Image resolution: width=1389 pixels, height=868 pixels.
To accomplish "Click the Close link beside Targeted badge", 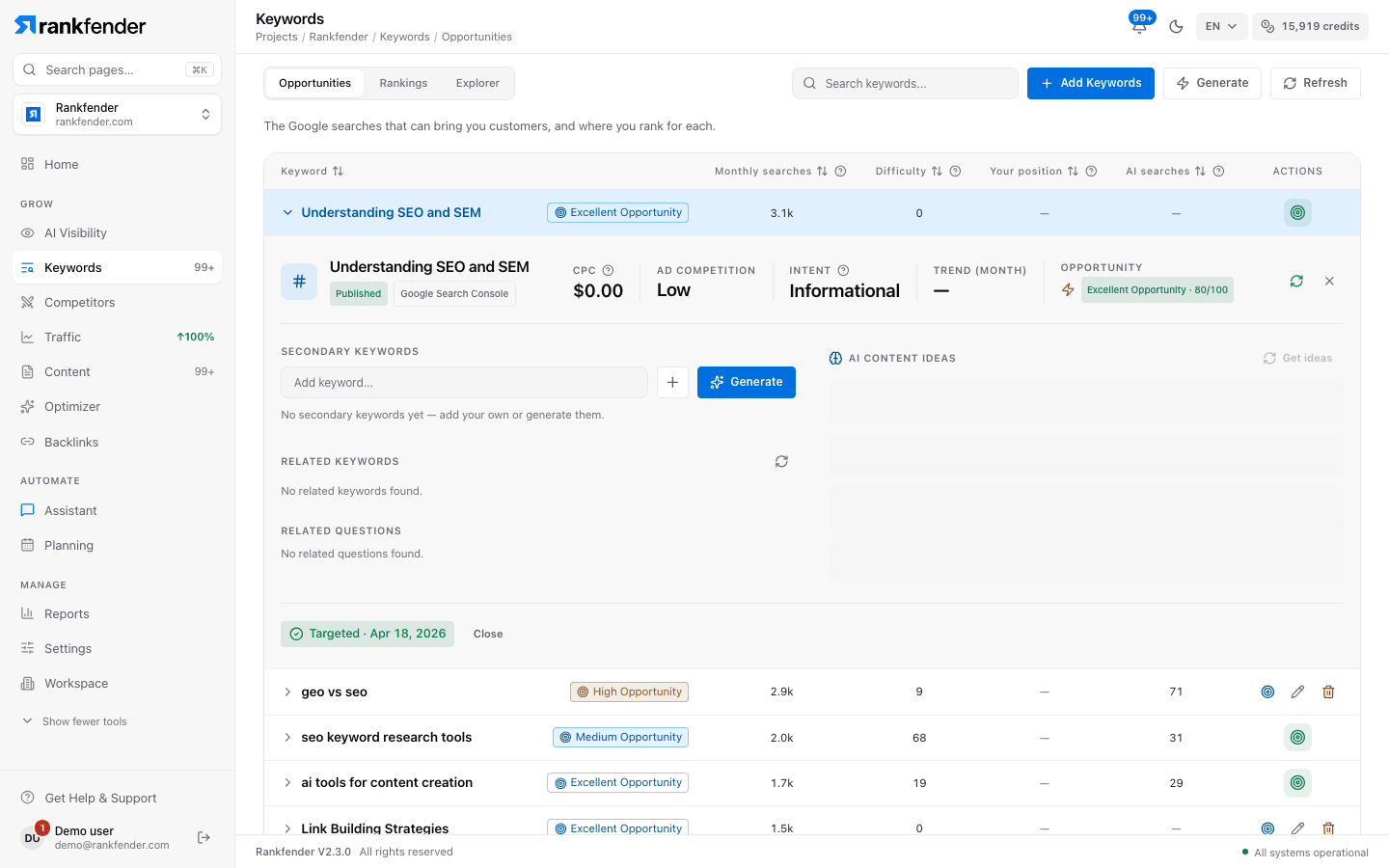I will tap(488, 634).
